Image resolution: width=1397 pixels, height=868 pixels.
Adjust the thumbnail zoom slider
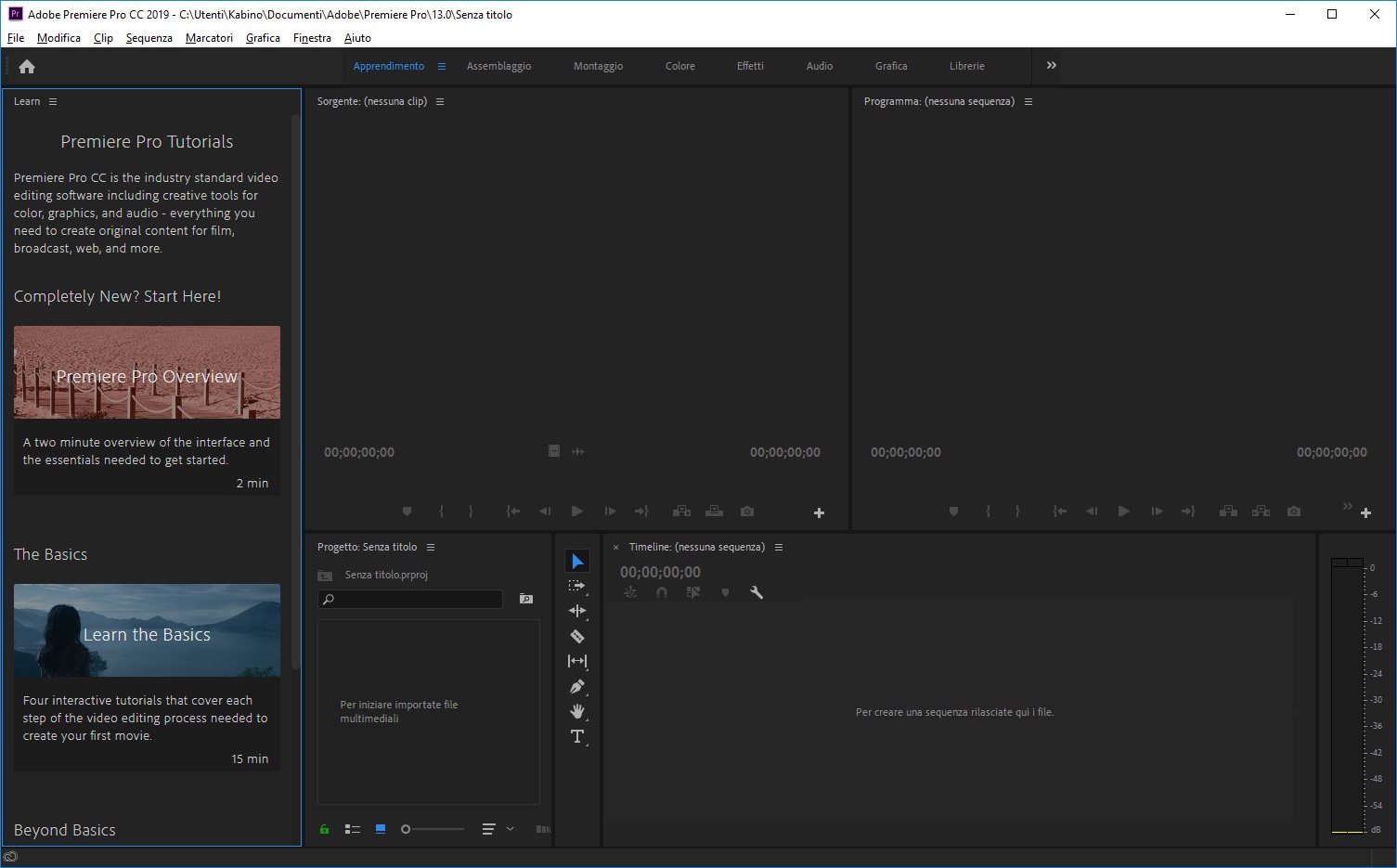[407, 829]
